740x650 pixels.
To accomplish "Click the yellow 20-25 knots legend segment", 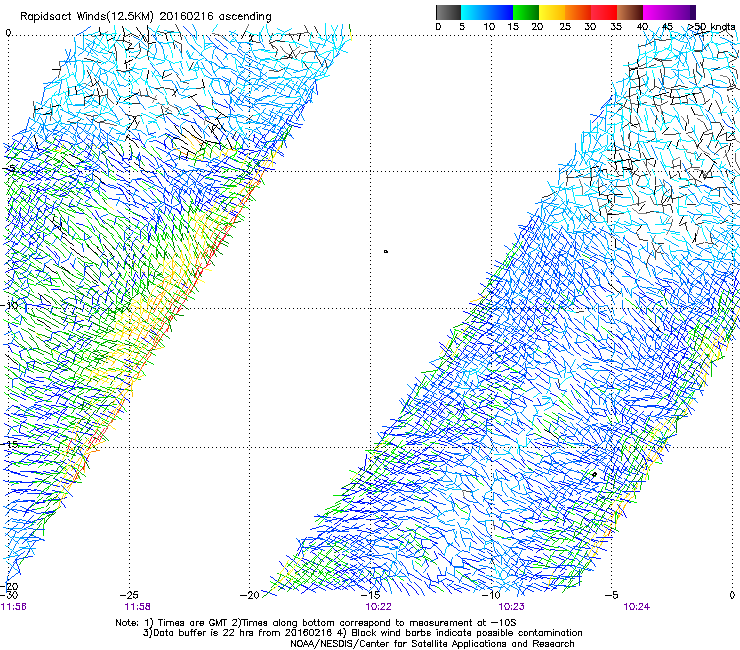I will [x=552, y=12].
